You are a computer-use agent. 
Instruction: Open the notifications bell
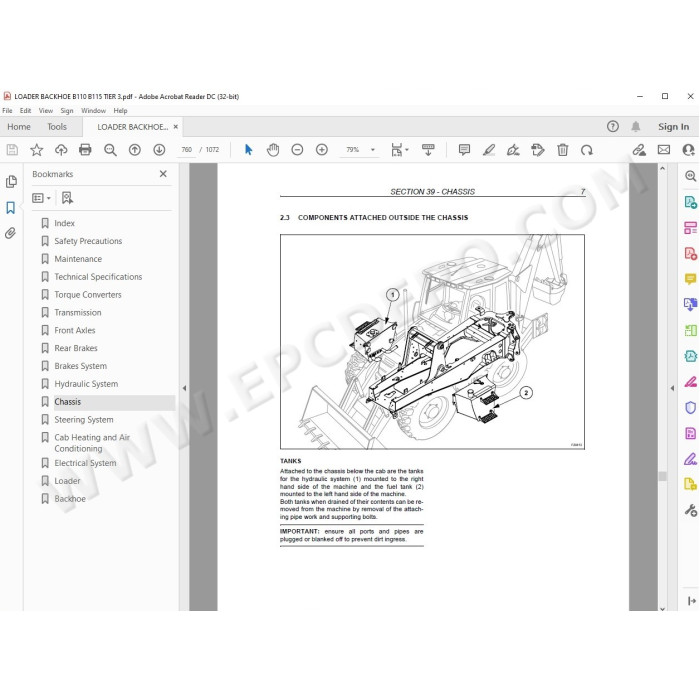pyautogui.click(x=636, y=127)
